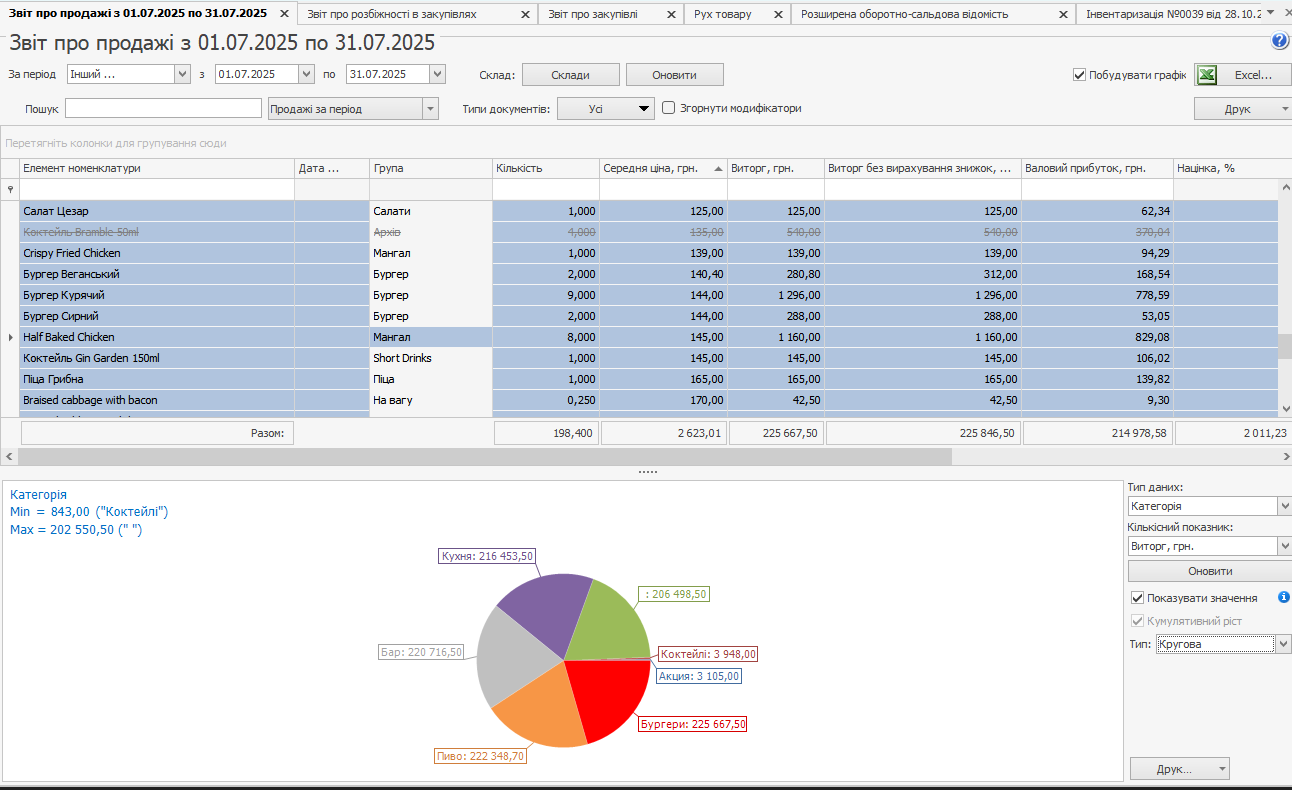Image resolution: width=1292 pixels, height=790 pixels.
Task: Close the Рух товару tab
Action: point(776,15)
